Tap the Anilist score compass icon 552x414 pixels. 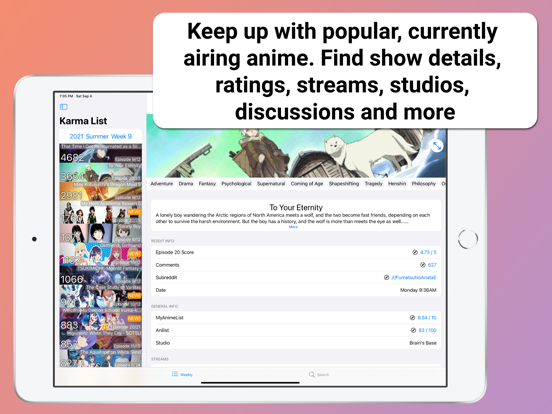[x=413, y=330]
